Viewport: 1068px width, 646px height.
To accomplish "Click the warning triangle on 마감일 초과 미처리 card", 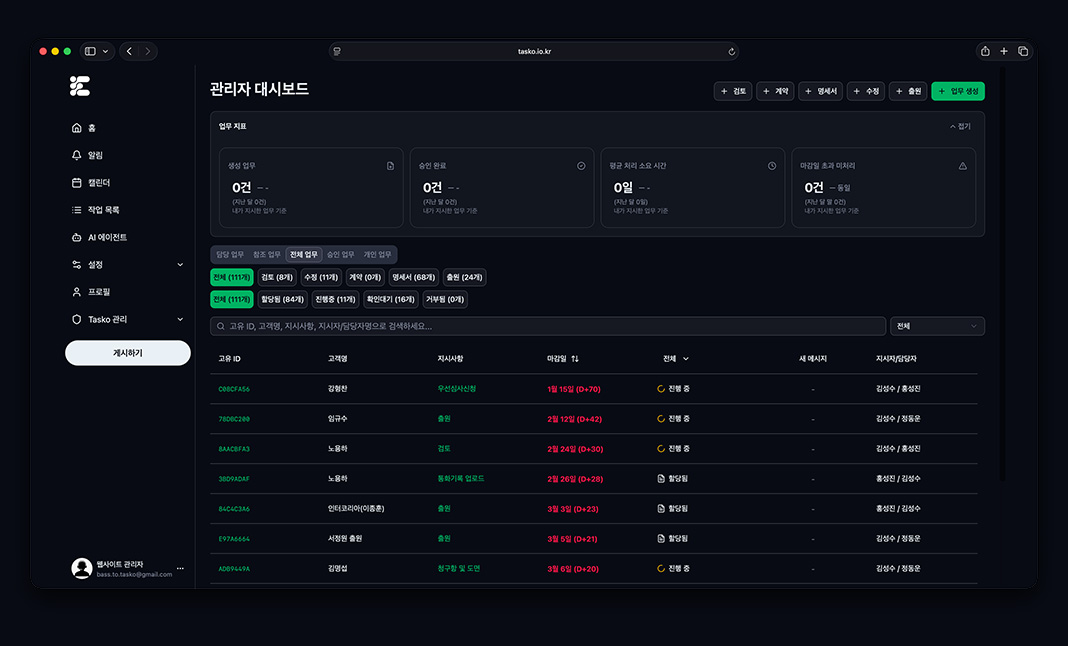I will point(962,166).
